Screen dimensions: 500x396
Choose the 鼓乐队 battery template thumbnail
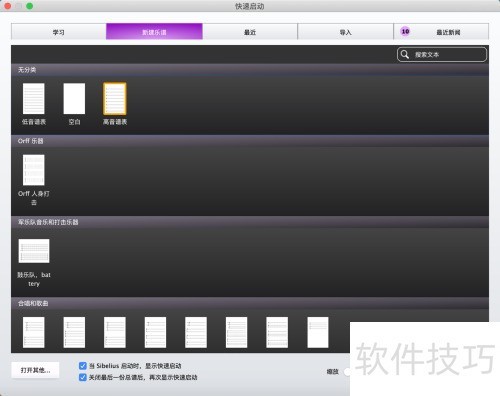click(x=34, y=251)
